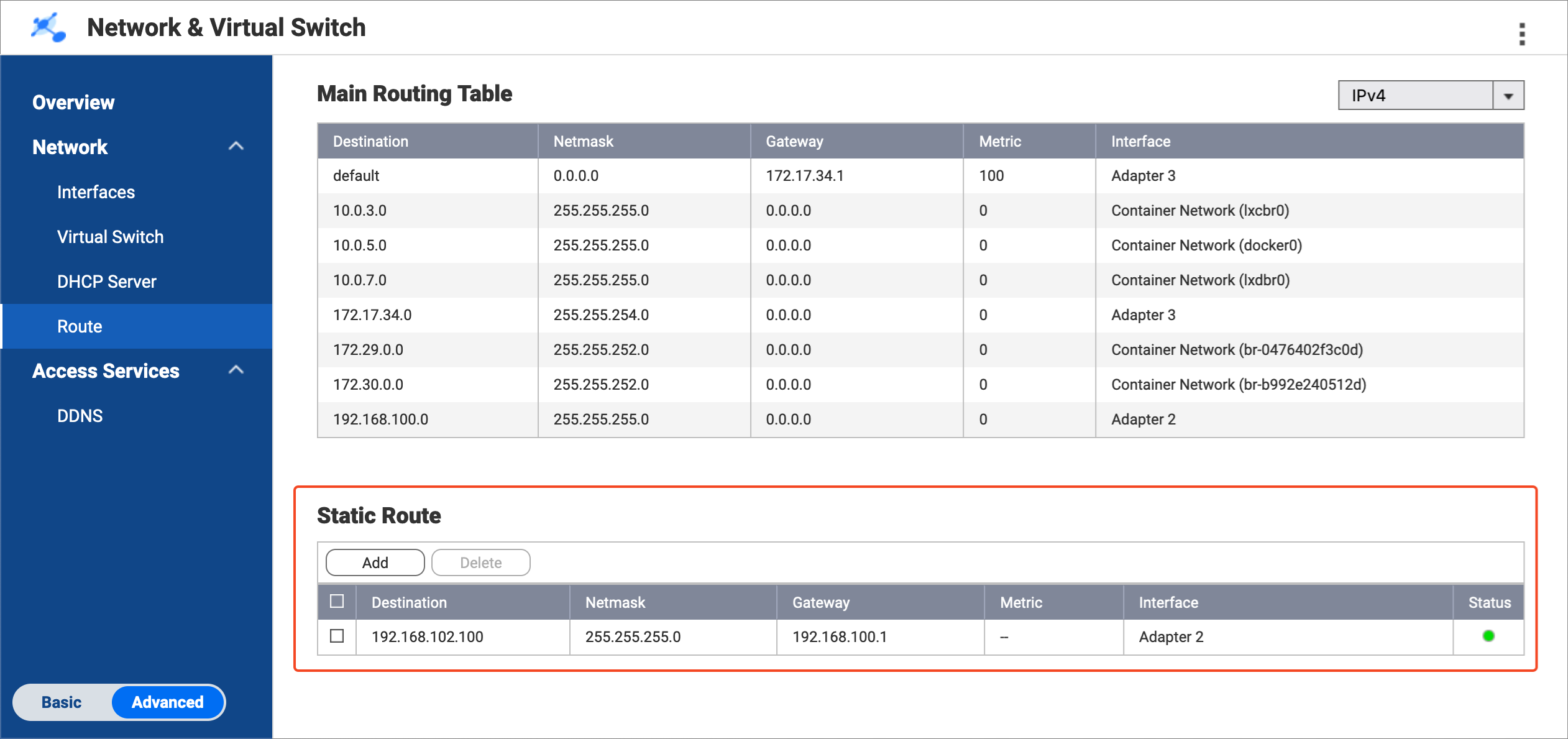Switch to Basic mode
1568x739 pixels.
click(x=62, y=702)
